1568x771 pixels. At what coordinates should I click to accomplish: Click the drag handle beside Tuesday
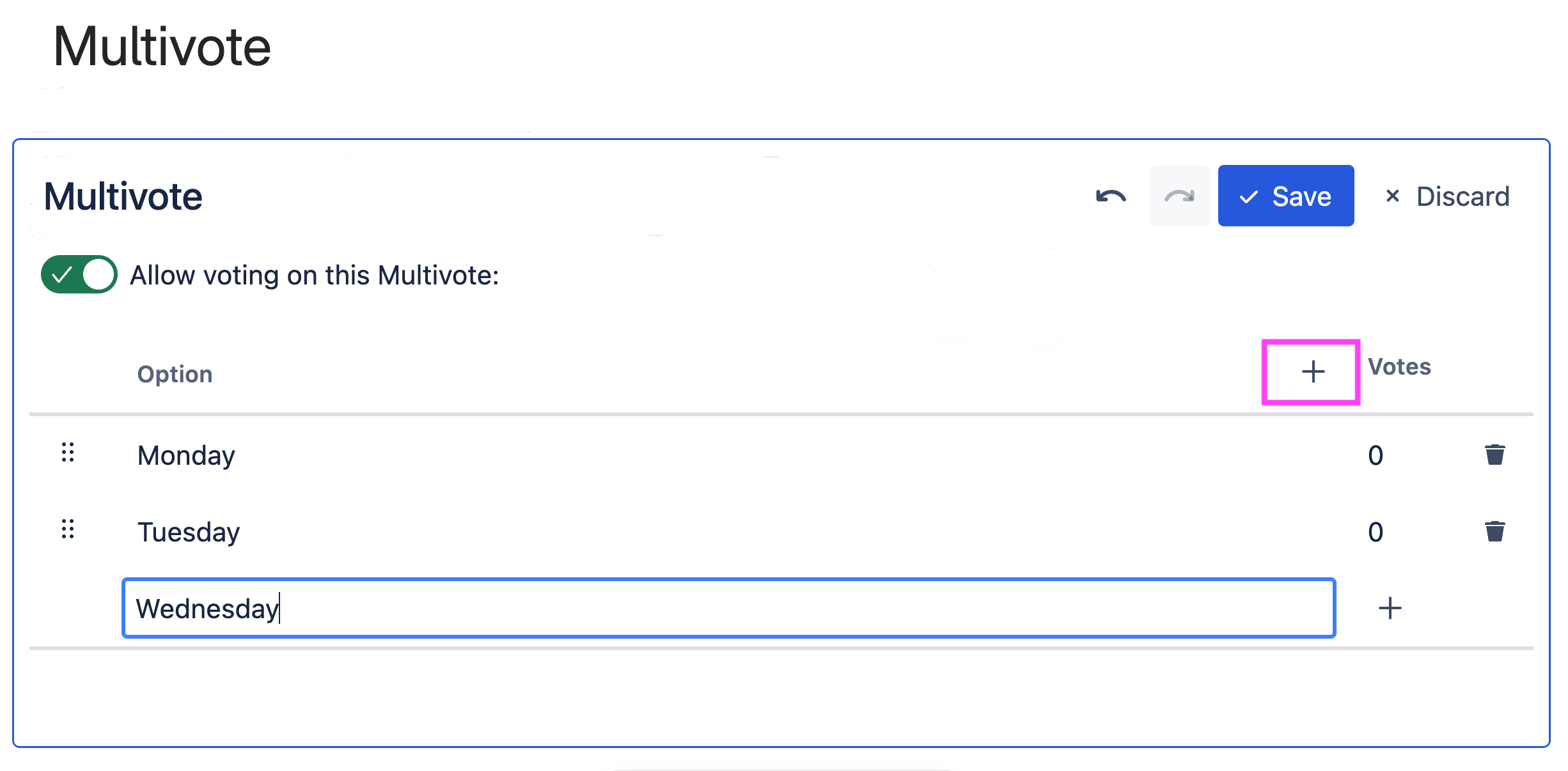(68, 529)
